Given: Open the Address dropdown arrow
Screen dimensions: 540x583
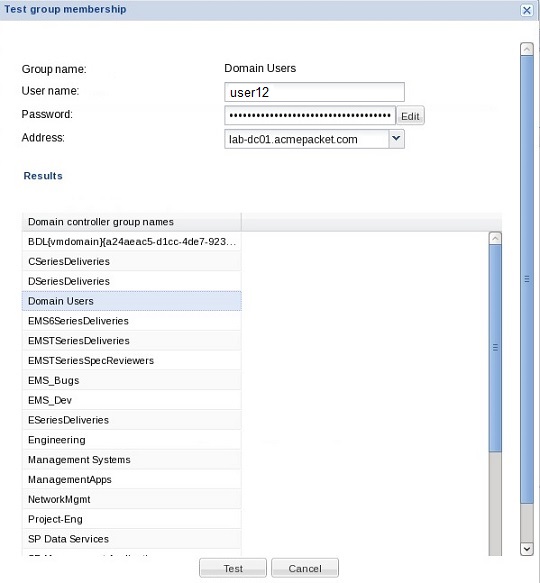Looking at the screenshot, I should pyautogui.click(x=396, y=139).
